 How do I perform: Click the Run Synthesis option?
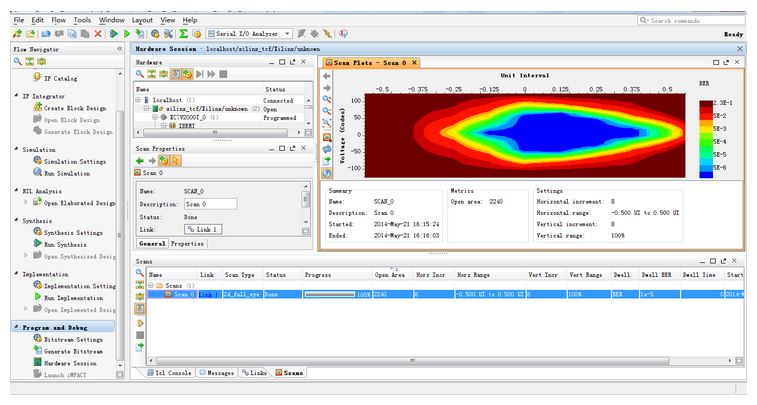point(65,244)
